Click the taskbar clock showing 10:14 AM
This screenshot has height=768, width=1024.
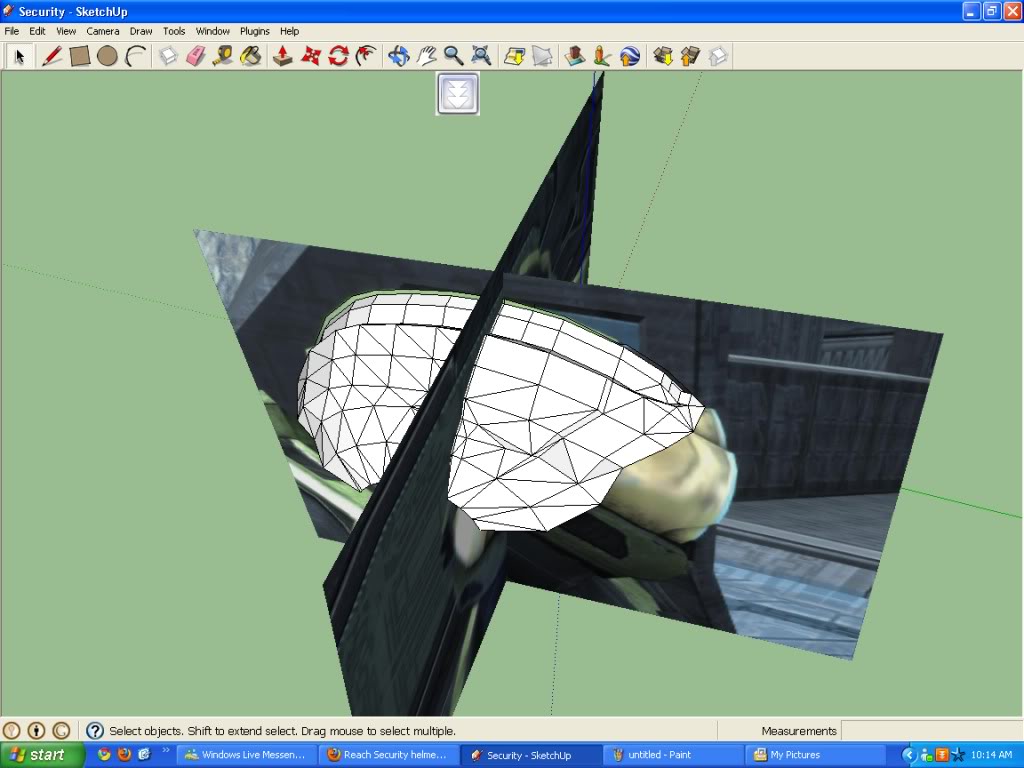991,755
